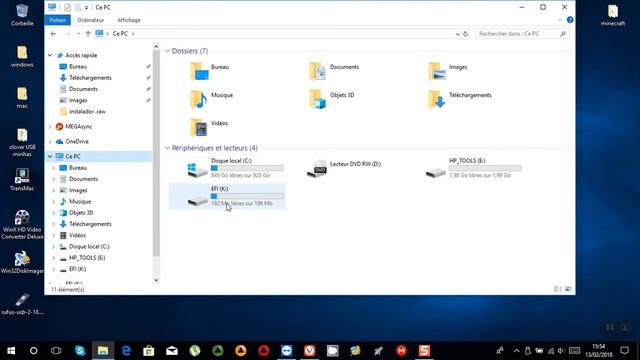Switch to large icons view in status bar
Viewport: 640px width, 360px height.
tap(568, 289)
